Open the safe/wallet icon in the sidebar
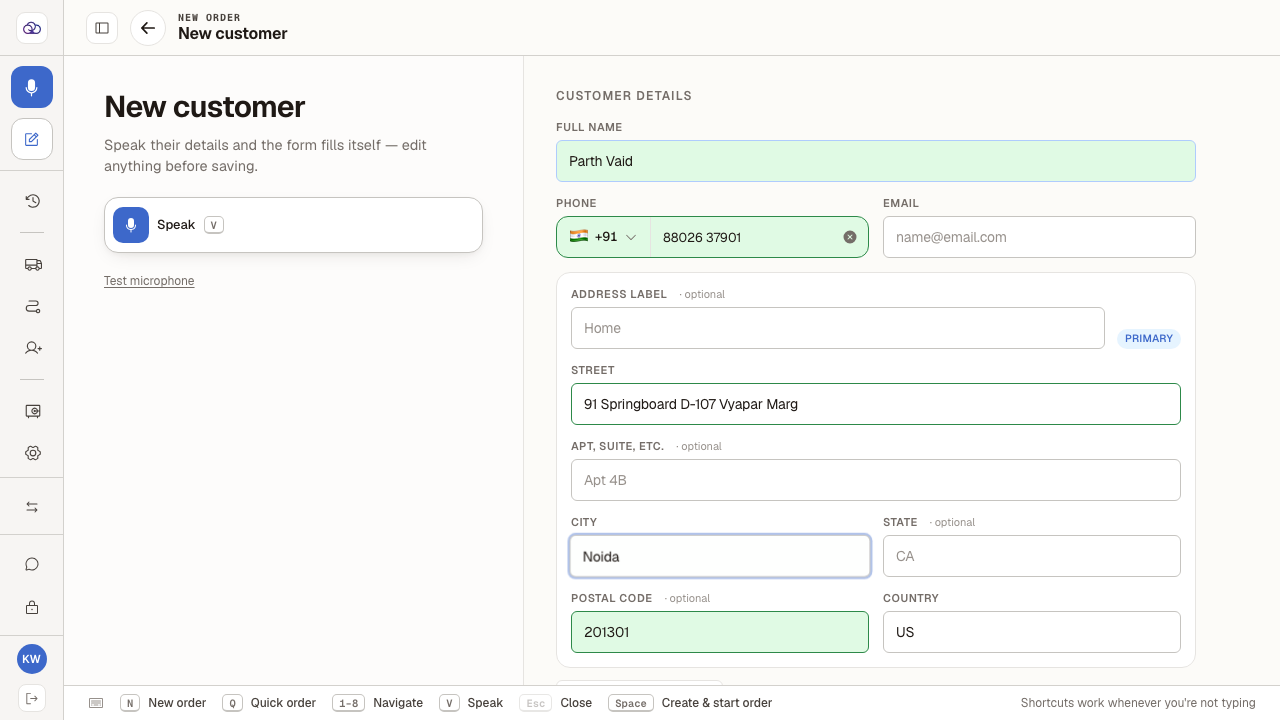 32,411
